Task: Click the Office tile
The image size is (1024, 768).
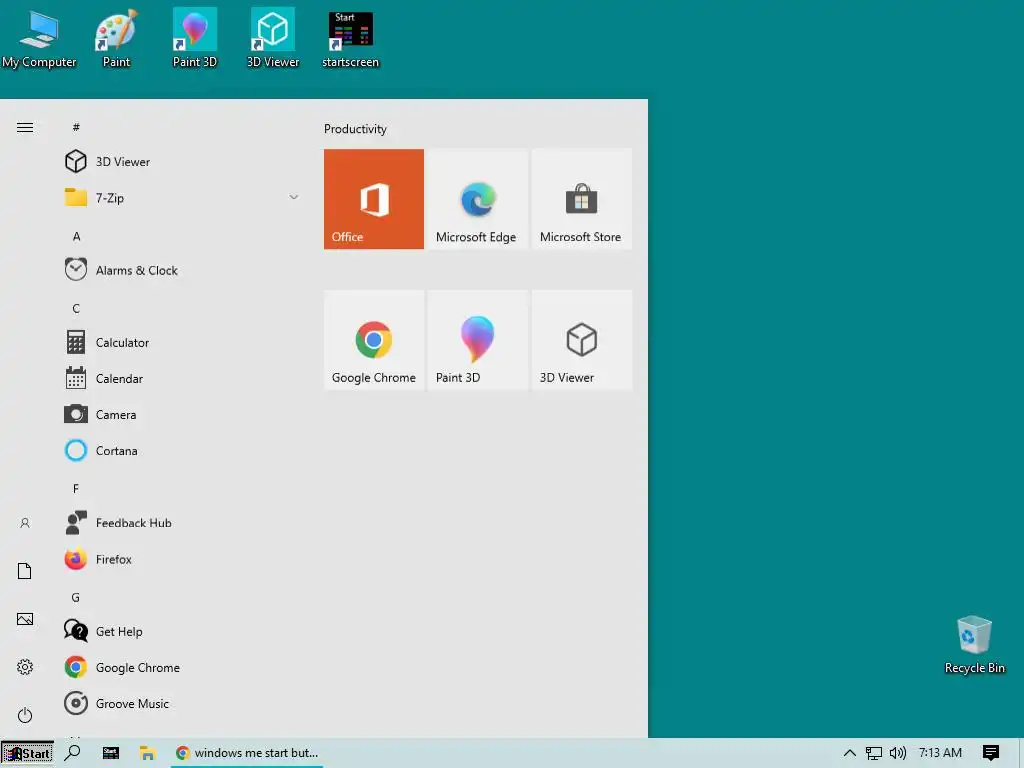Action: coord(374,199)
